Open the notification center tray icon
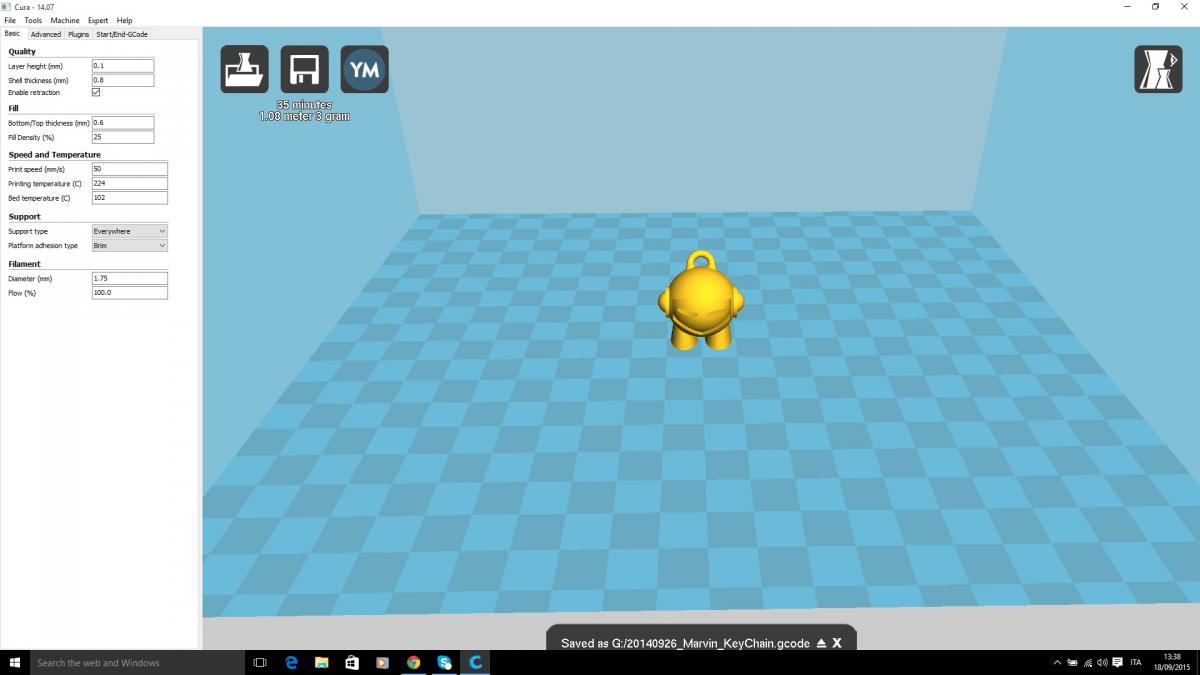This screenshot has height=675, width=1200. pyautogui.click(x=1116, y=662)
